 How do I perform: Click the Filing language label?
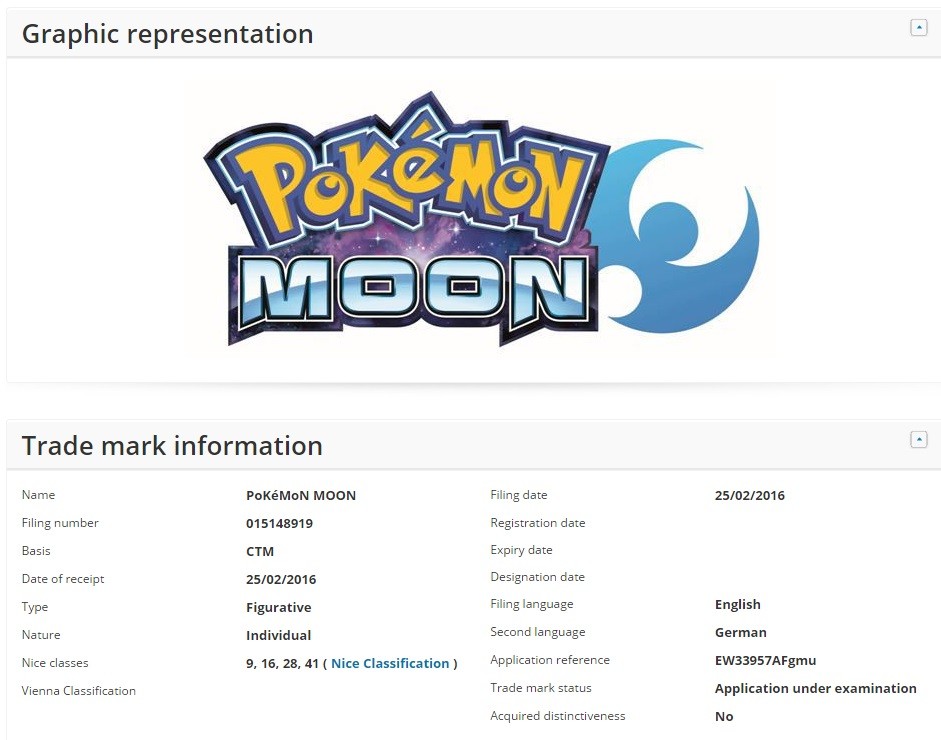(531, 604)
